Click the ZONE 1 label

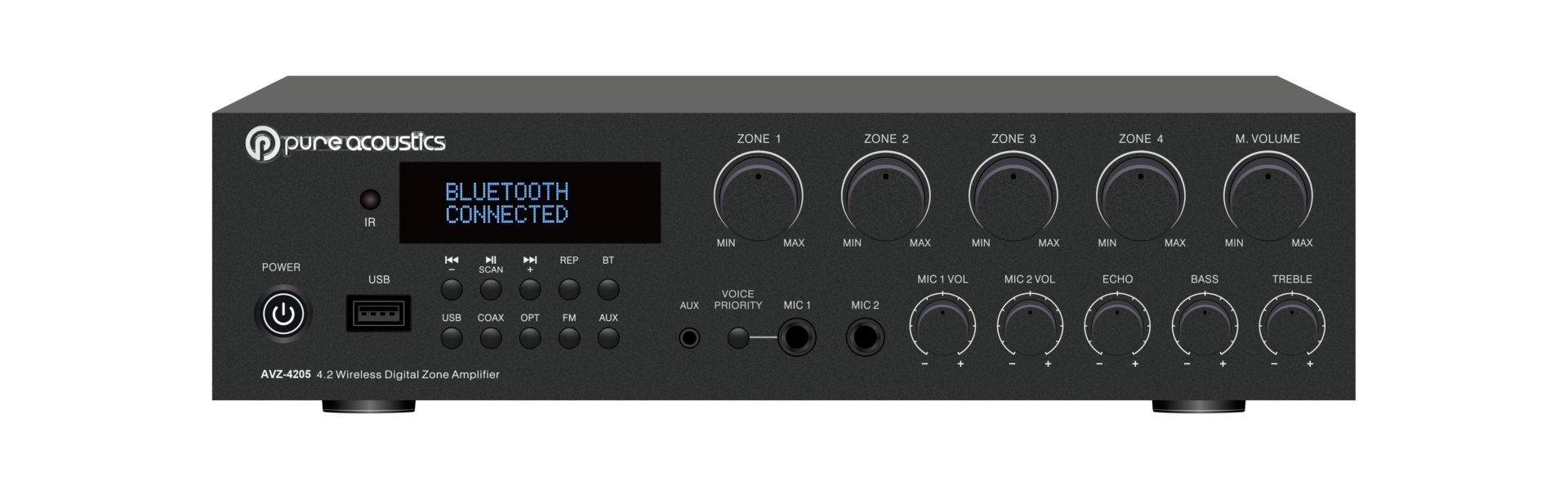click(x=759, y=139)
